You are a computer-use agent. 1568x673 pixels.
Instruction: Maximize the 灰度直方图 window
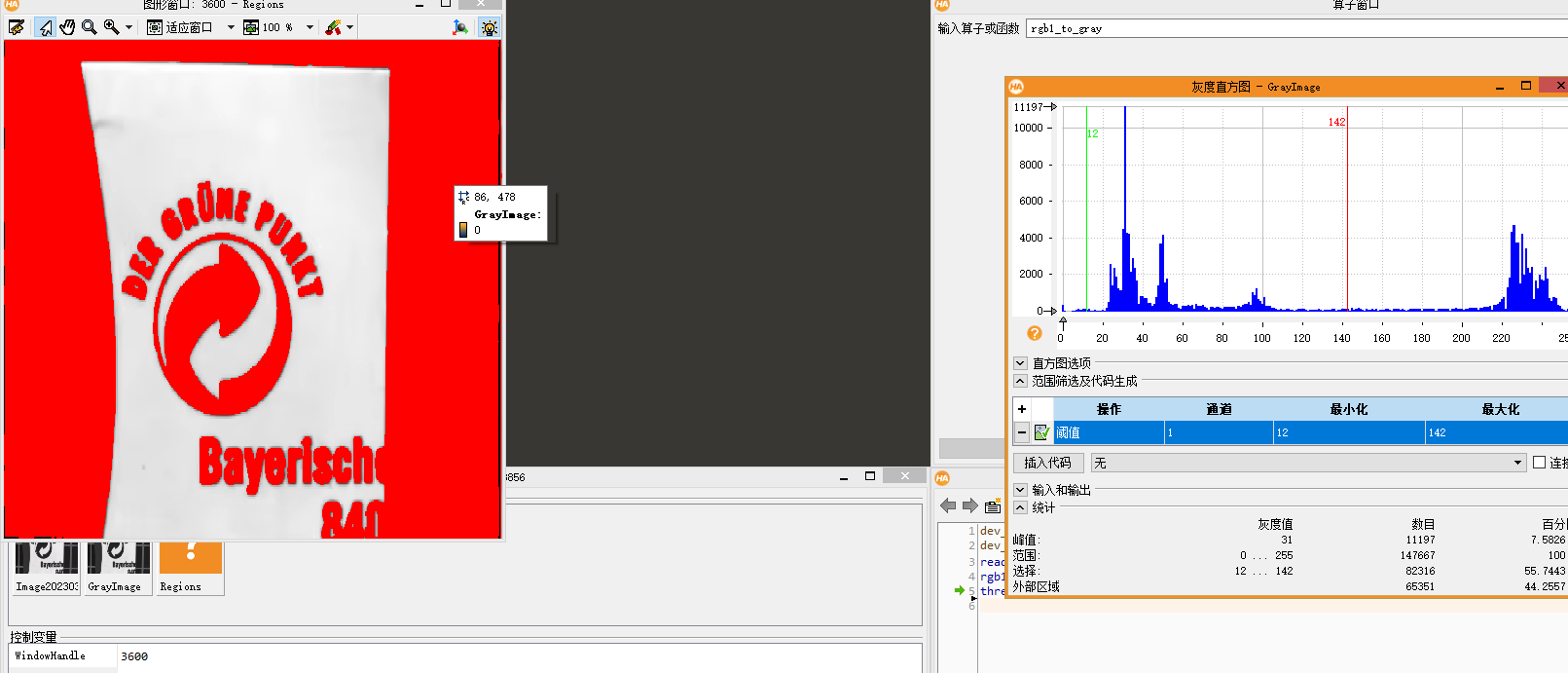1526,86
